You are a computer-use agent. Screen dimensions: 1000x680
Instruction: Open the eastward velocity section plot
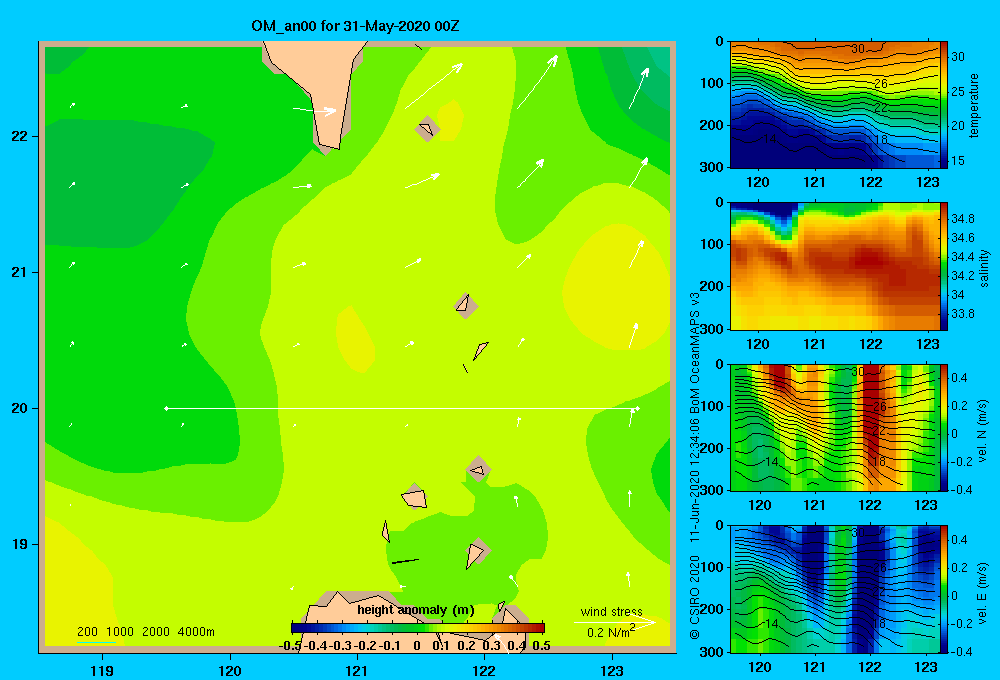tap(835, 589)
